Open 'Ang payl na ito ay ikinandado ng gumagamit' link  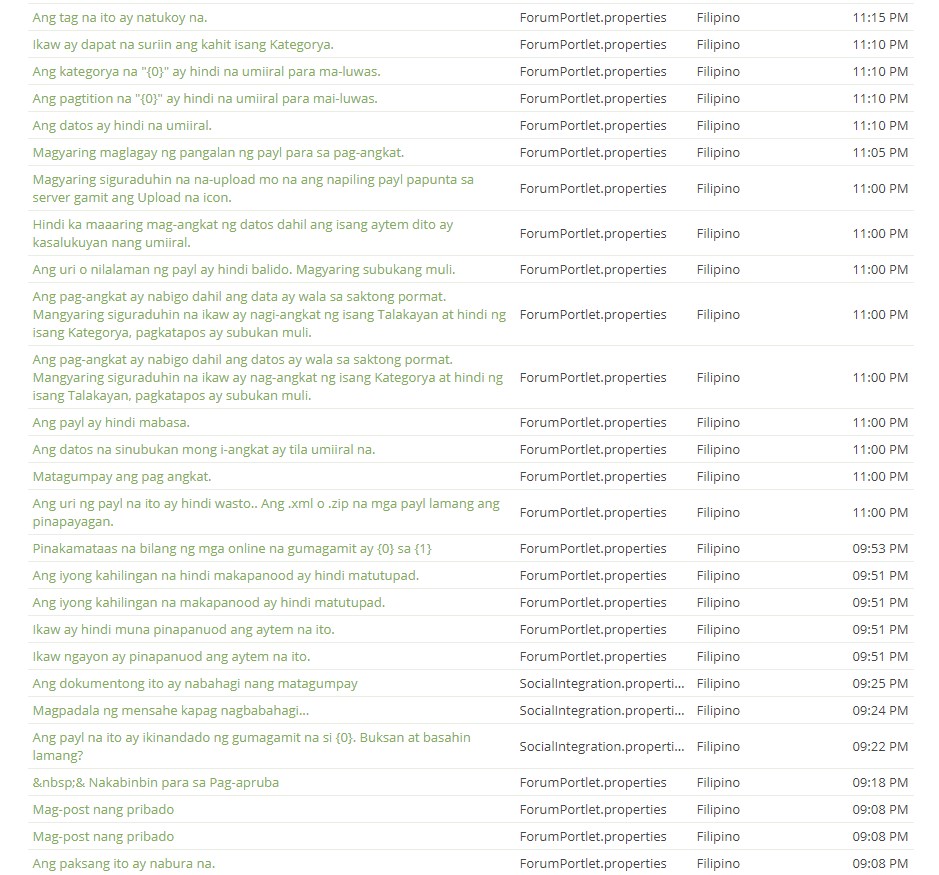(x=252, y=746)
